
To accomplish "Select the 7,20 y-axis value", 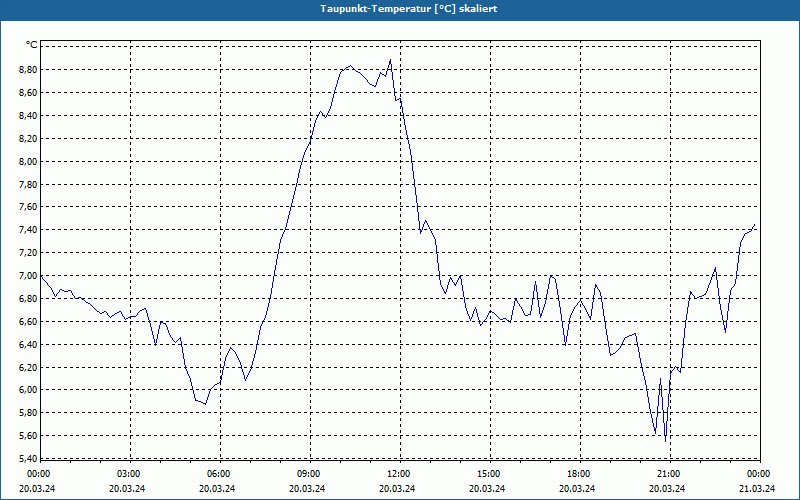I will 28,253.
